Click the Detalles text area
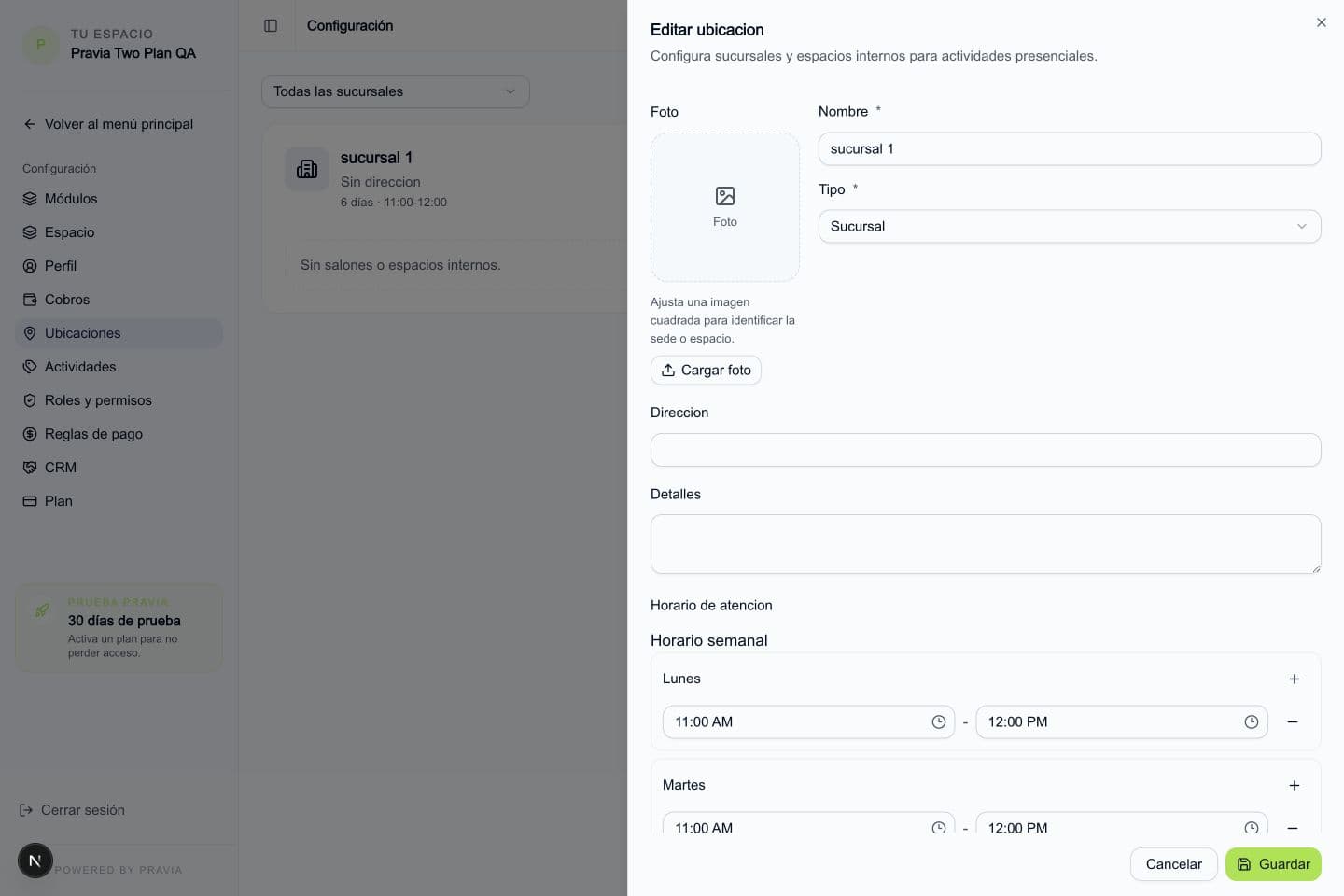 (x=986, y=544)
